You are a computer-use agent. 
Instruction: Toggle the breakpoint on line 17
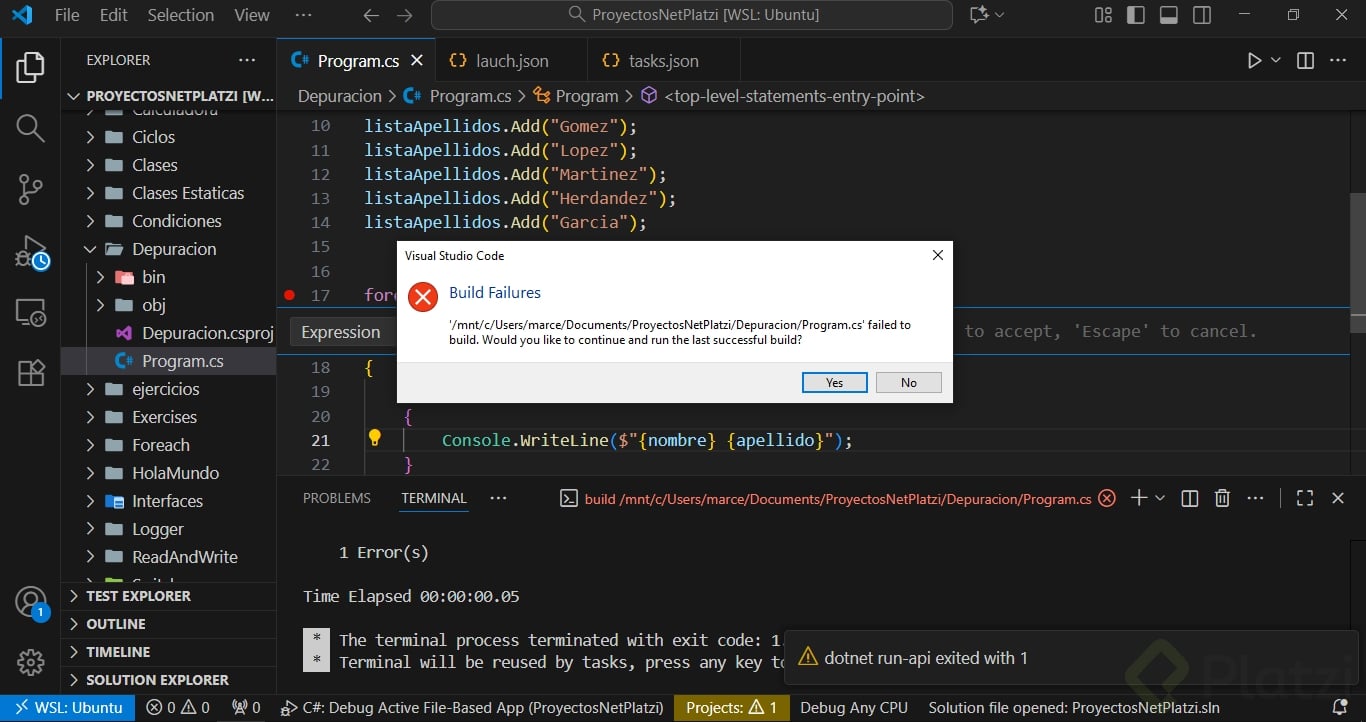pyautogui.click(x=290, y=295)
